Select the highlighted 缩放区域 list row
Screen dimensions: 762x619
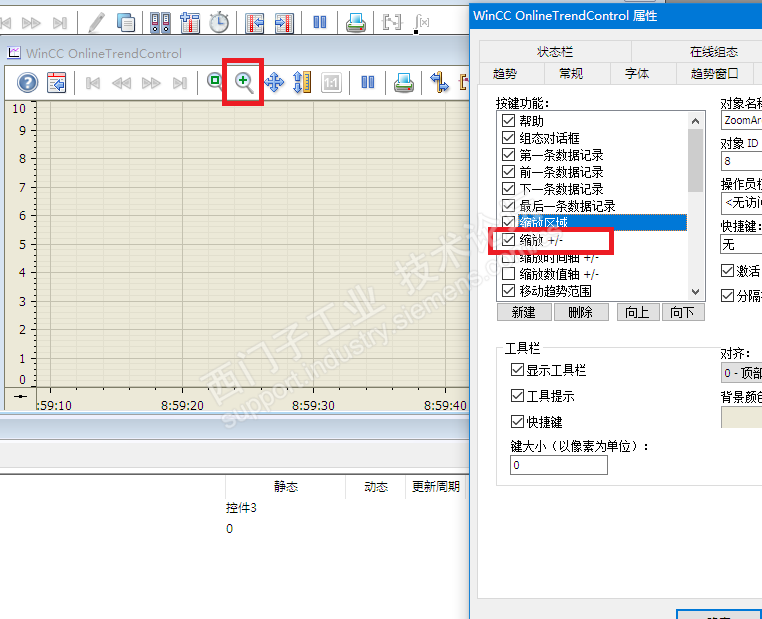click(x=602, y=223)
